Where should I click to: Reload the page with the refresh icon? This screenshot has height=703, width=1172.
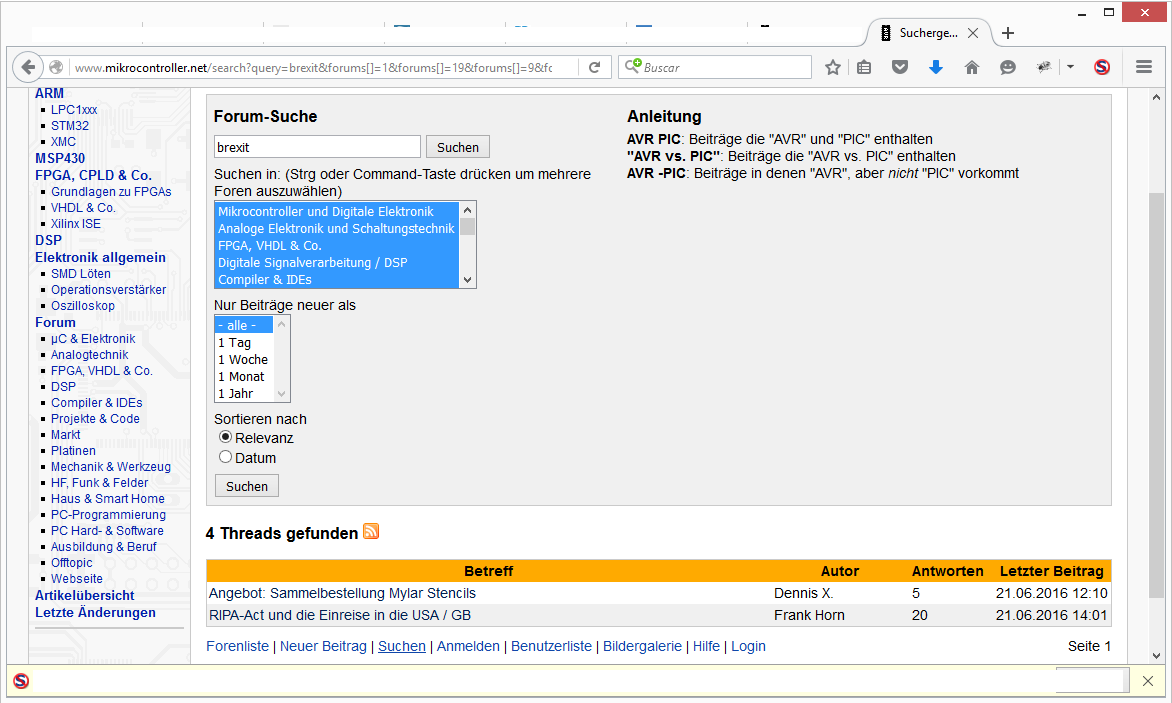[594, 67]
